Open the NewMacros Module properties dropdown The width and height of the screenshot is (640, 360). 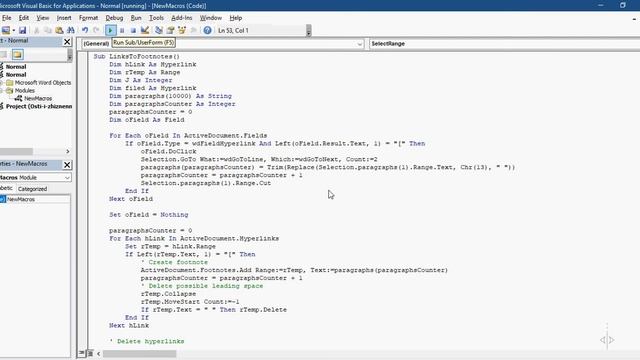(x=67, y=178)
